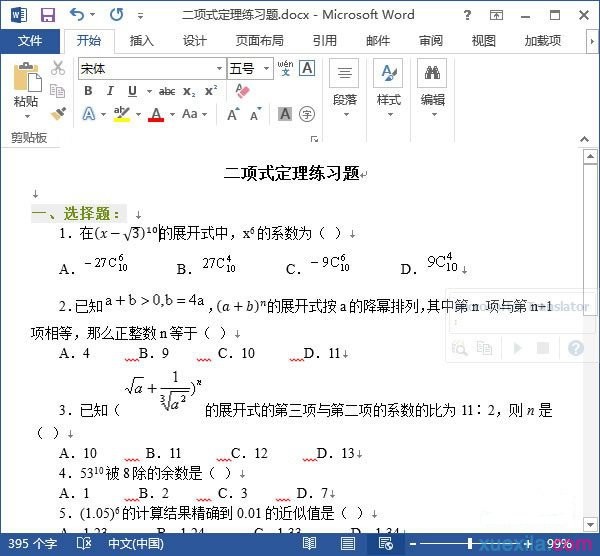Toggle Underline formatting
Image resolution: width=600 pixels, height=556 pixels.
(x=132, y=91)
